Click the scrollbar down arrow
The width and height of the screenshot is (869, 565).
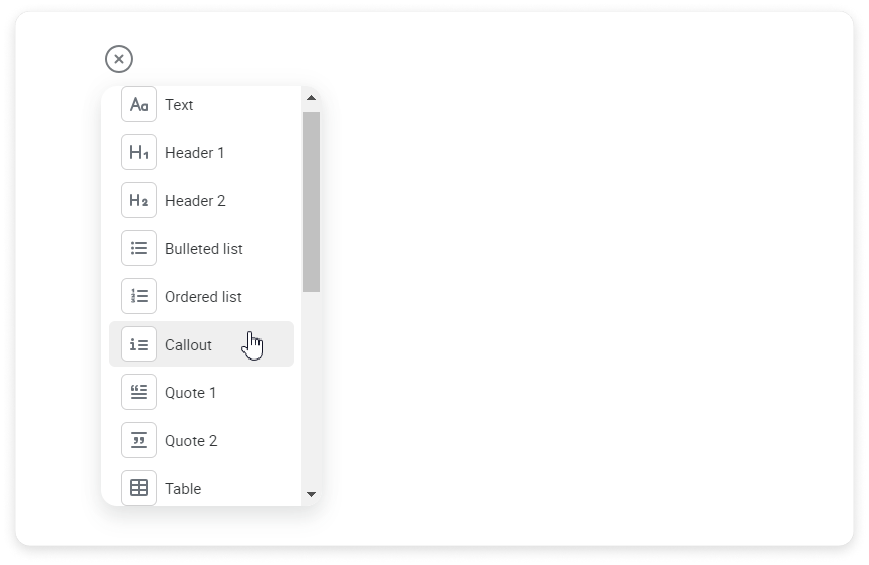[311, 494]
